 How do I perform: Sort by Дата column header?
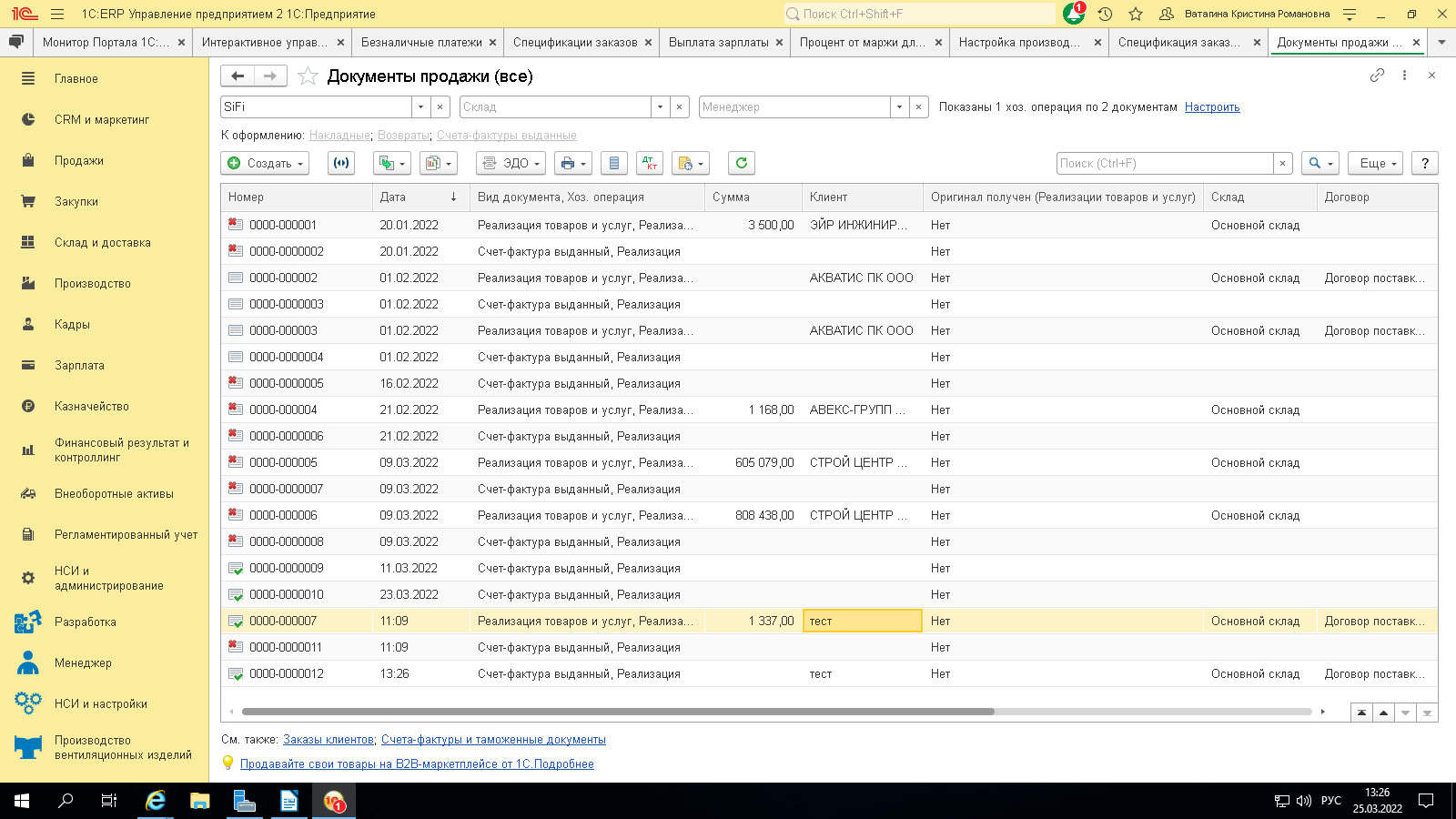click(x=420, y=197)
